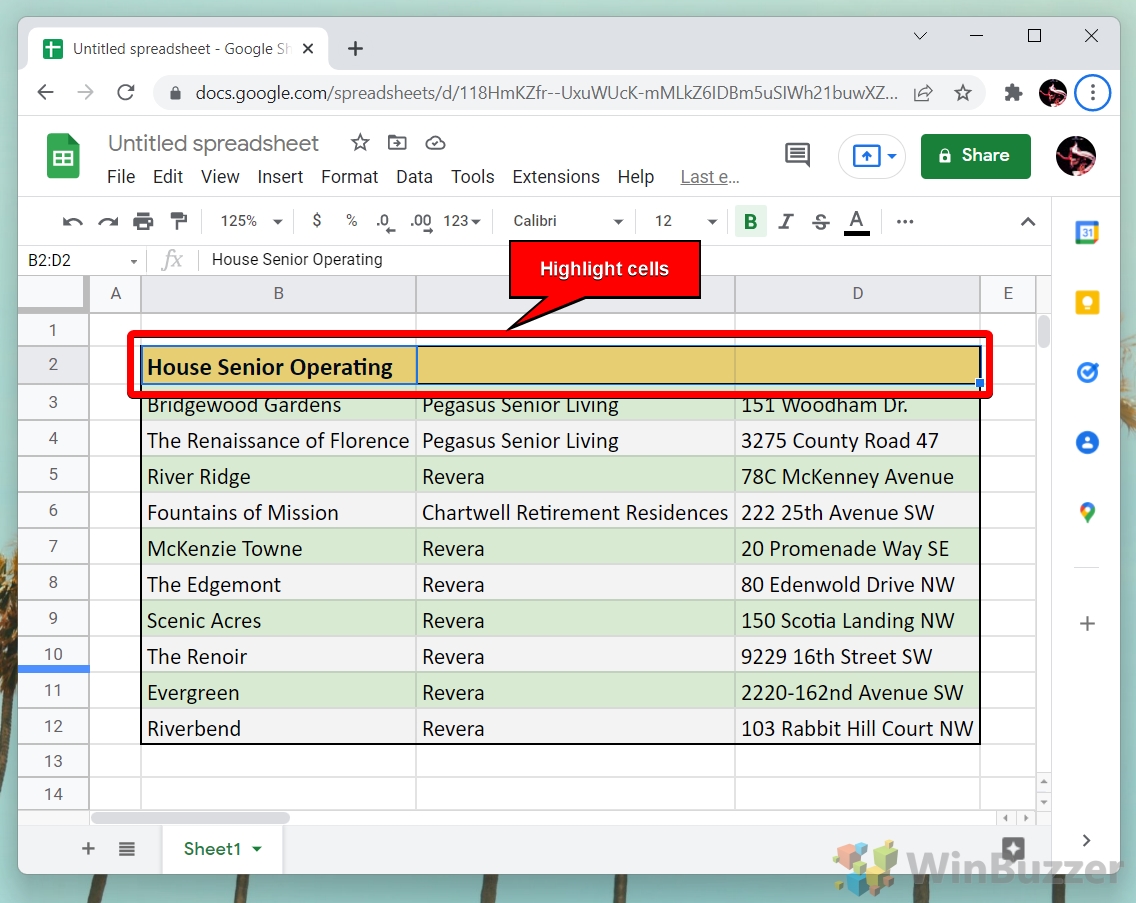
Task: Increase decimal places icon
Action: pyautogui.click(x=421, y=222)
